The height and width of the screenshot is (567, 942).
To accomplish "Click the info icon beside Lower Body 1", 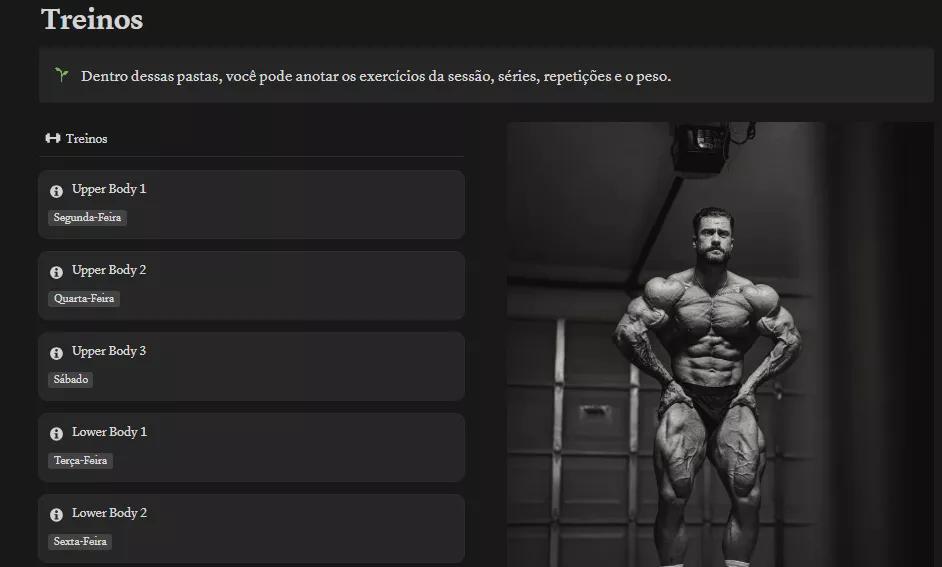I will pos(56,434).
